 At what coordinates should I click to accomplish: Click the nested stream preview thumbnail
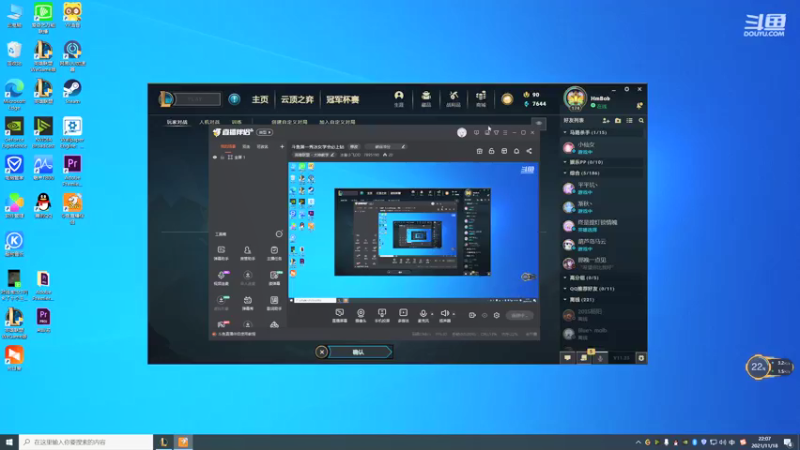413,232
